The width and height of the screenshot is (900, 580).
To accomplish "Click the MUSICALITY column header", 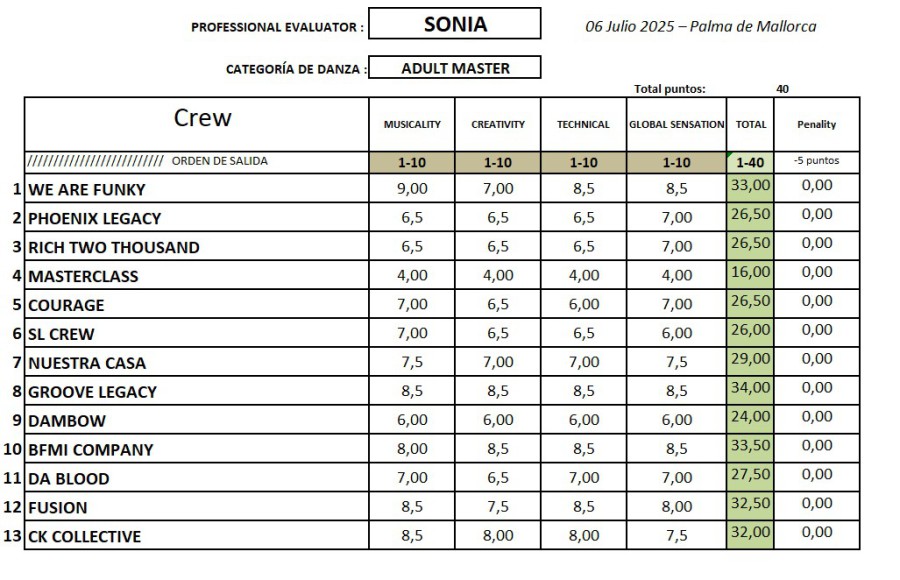I will click(412, 125).
